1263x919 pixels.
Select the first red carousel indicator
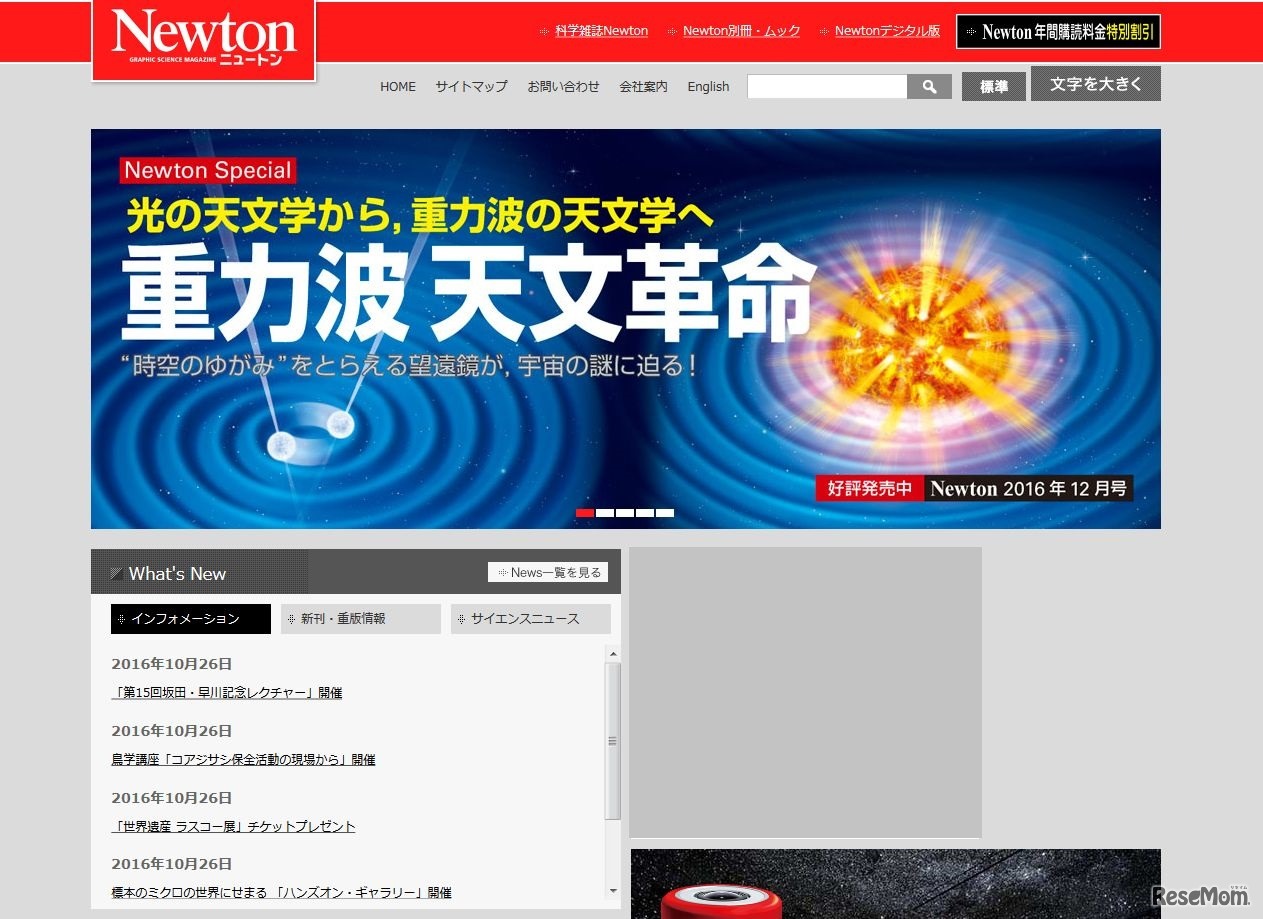pos(585,513)
